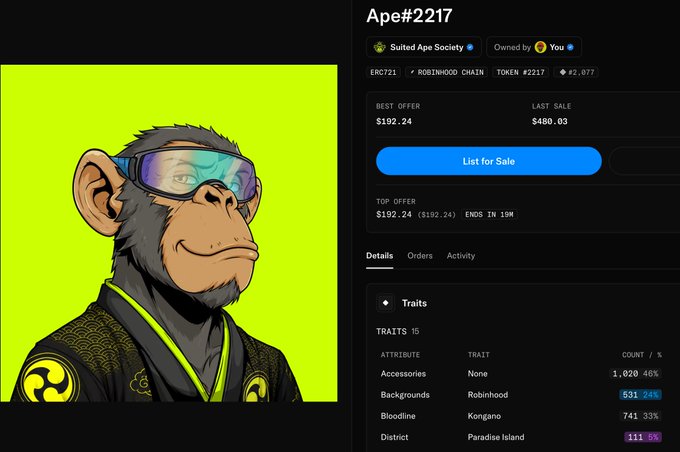
Task: Select the ROBINHOOD CHAIN tag
Action: tap(447, 72)
